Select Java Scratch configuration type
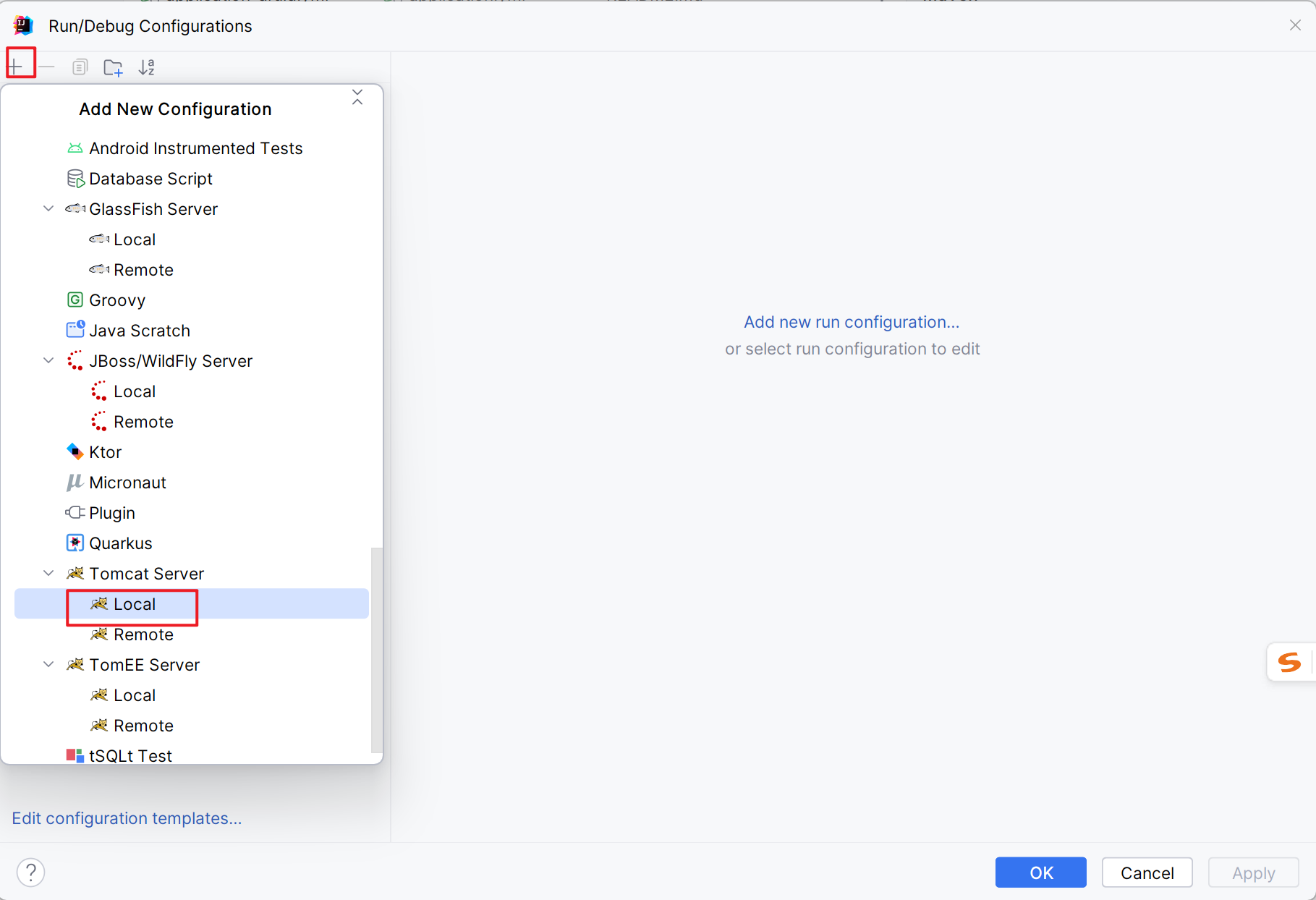The width and height of the screenshot is (1316, 900). [192, 331]
